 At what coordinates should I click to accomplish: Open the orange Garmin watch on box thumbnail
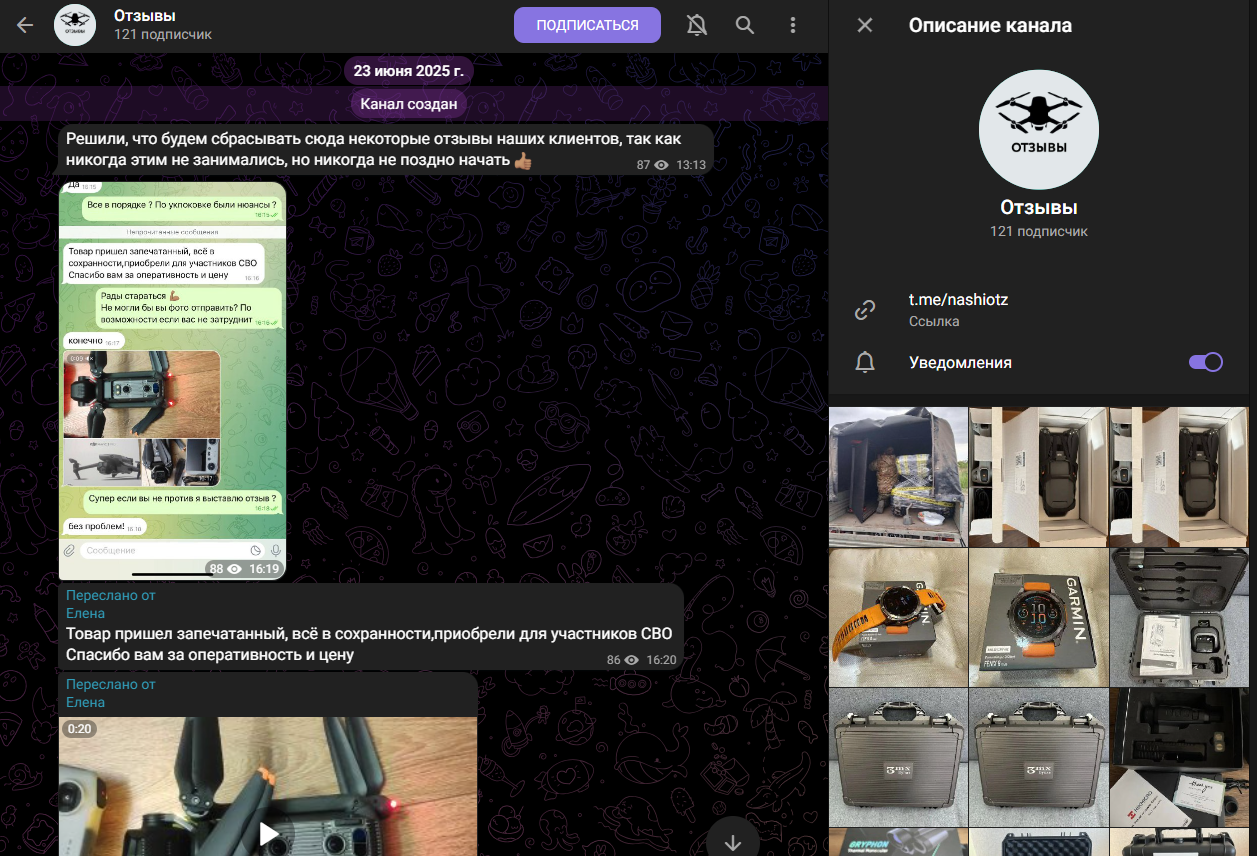(x=898, y=618)
